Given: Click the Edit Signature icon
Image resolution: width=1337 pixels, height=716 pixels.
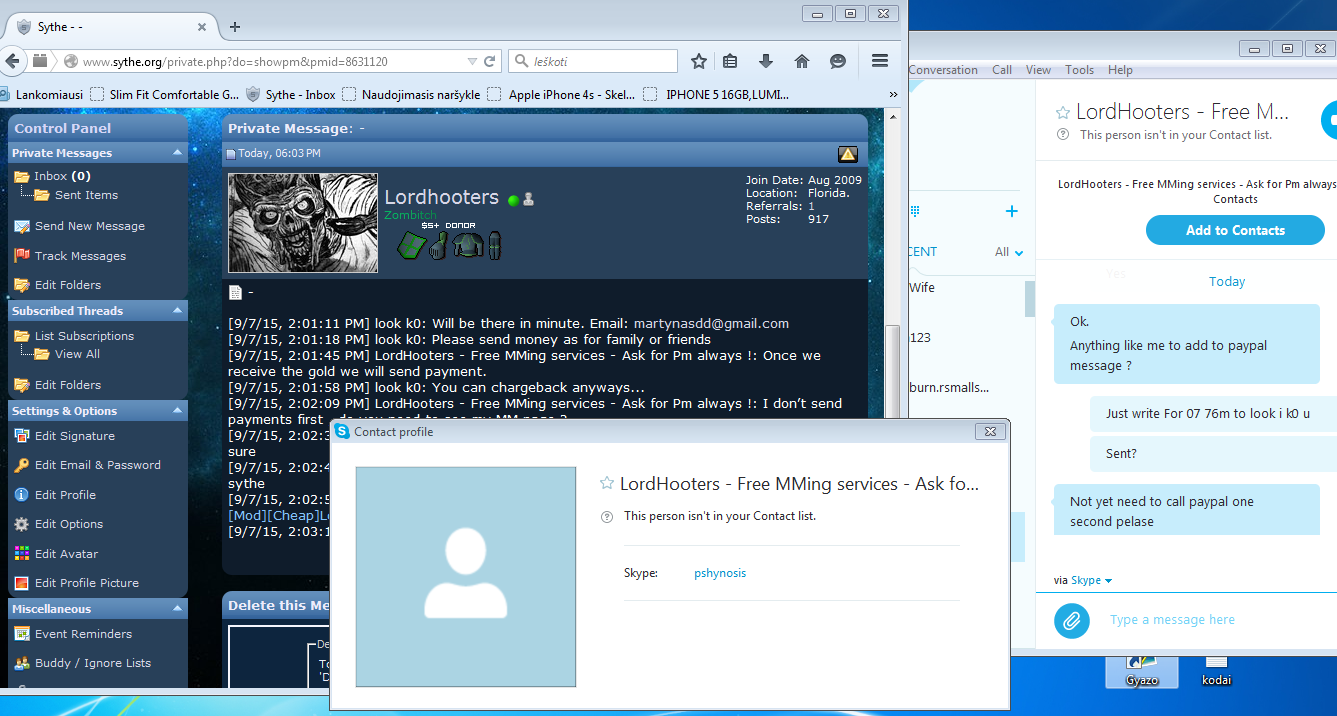Looking at the screenshot, I should pos(22,436).
